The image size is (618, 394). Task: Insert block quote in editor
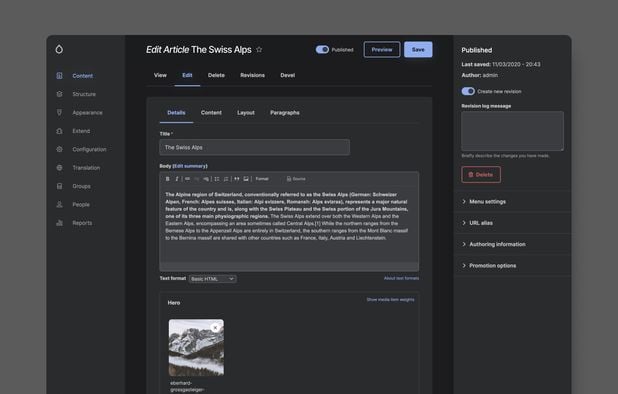click(x=237, y=179)
